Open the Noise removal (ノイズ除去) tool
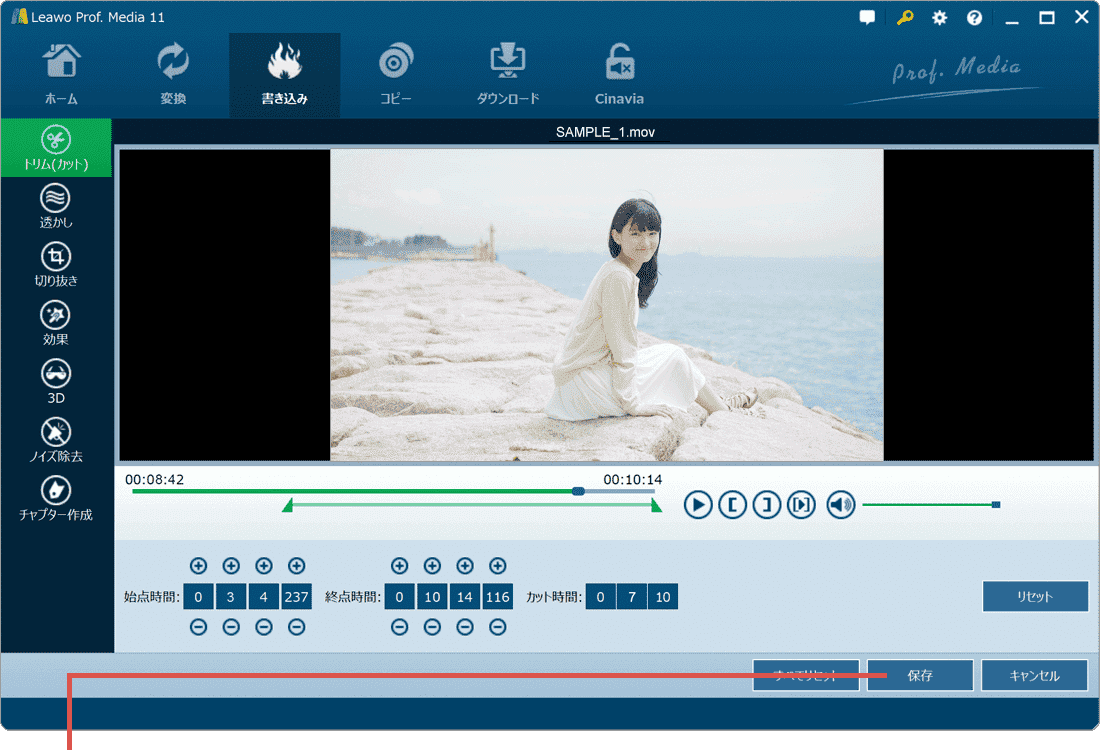 coord(56,440)
